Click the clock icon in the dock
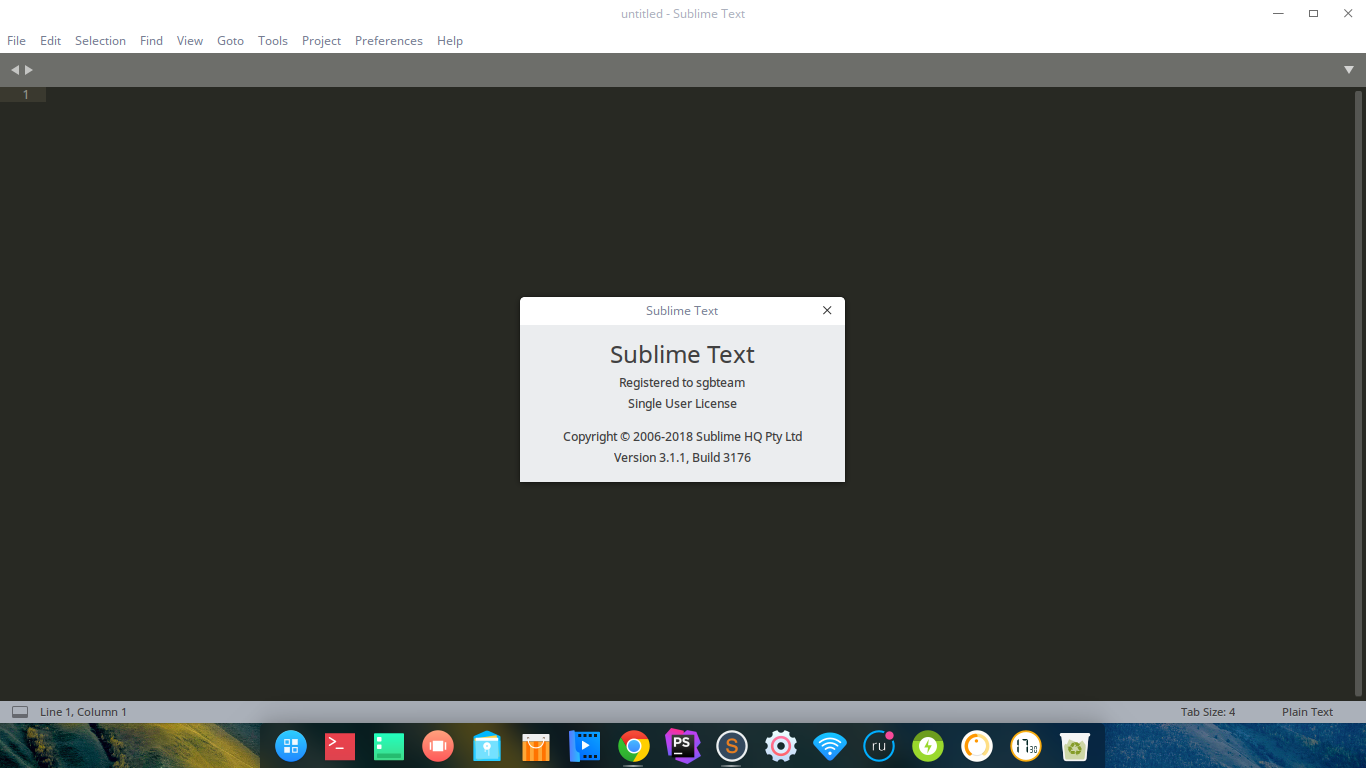This screenshot has height=768, width=1366. 1026,746
